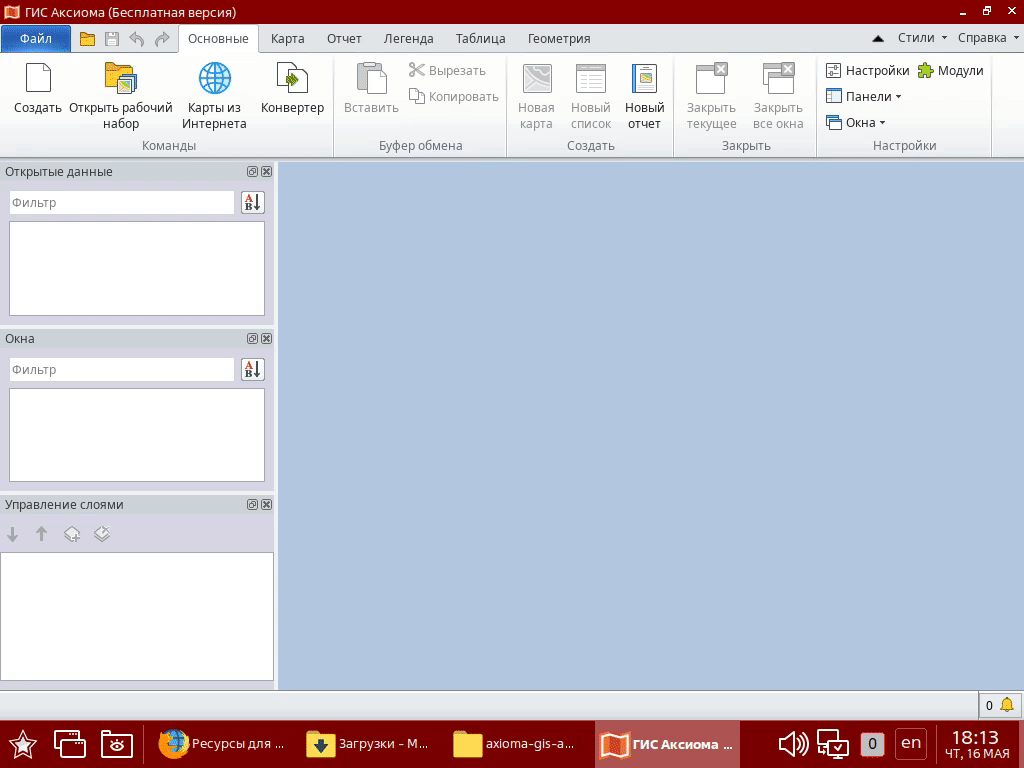Expand the Окна dropdown in ribbon

click(856, 123)
